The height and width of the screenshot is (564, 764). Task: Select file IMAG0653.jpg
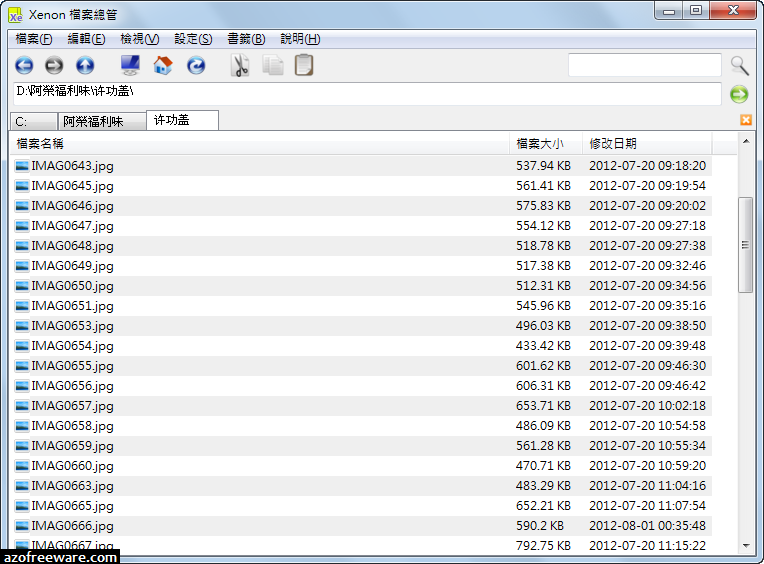(73, 326)
